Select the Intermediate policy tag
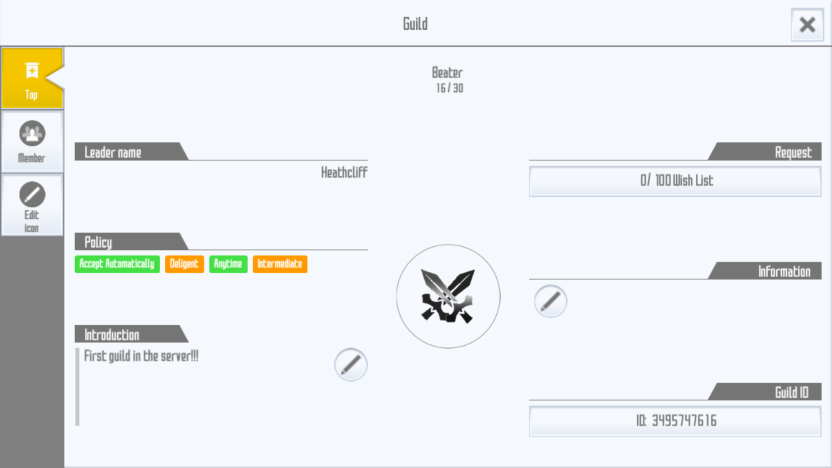 pos(280,264)
